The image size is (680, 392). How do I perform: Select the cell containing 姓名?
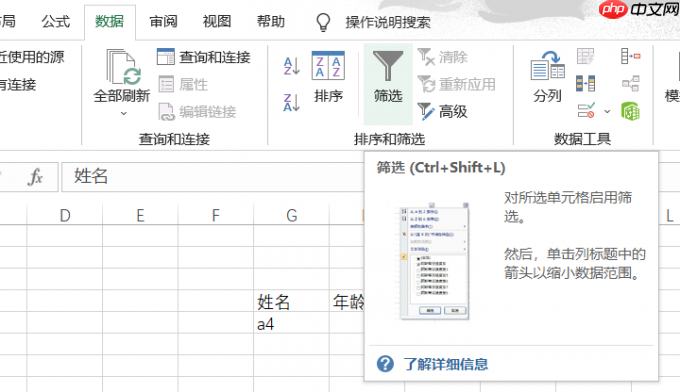coord(291,301)
